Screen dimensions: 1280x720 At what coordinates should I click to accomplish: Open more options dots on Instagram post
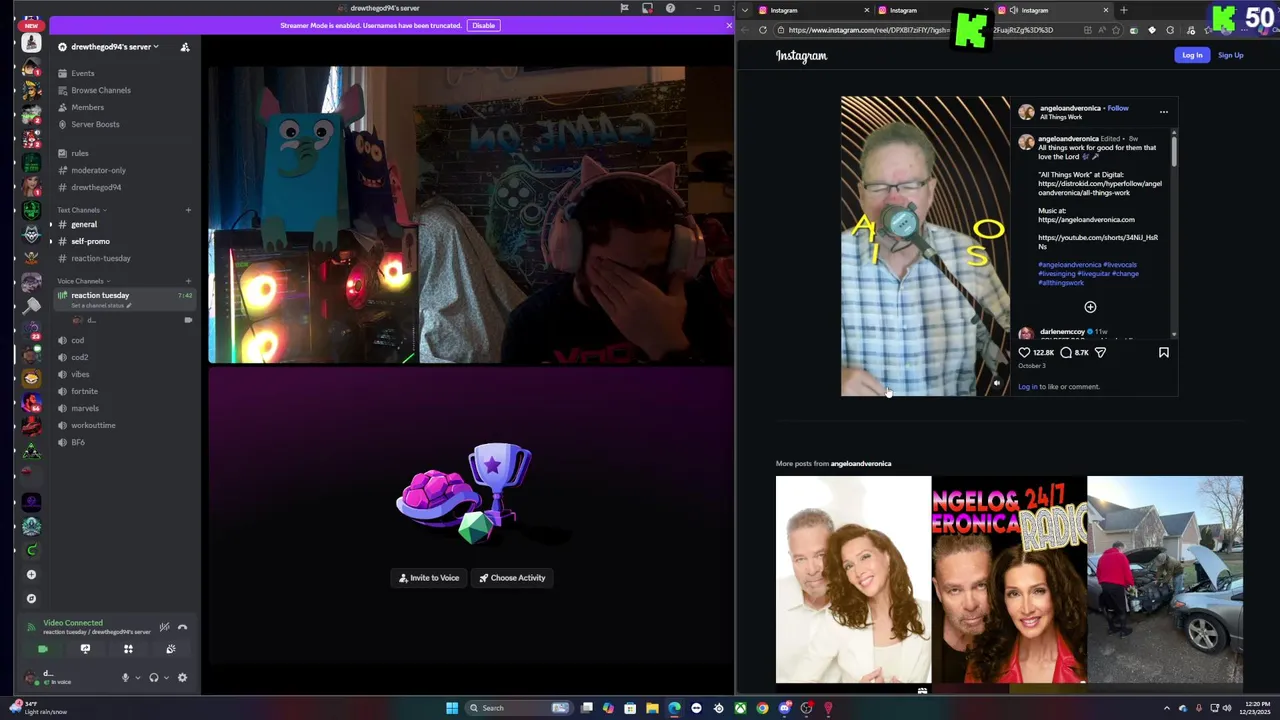[1163, 112]
